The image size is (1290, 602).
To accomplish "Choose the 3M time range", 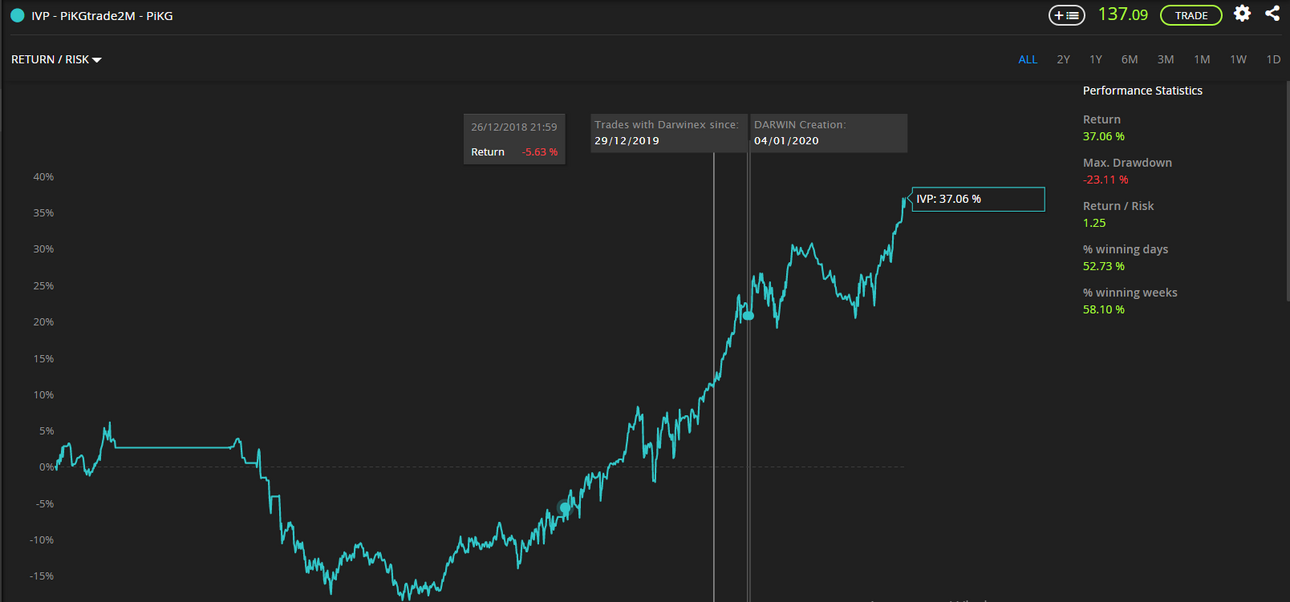I will point(1166,60).
